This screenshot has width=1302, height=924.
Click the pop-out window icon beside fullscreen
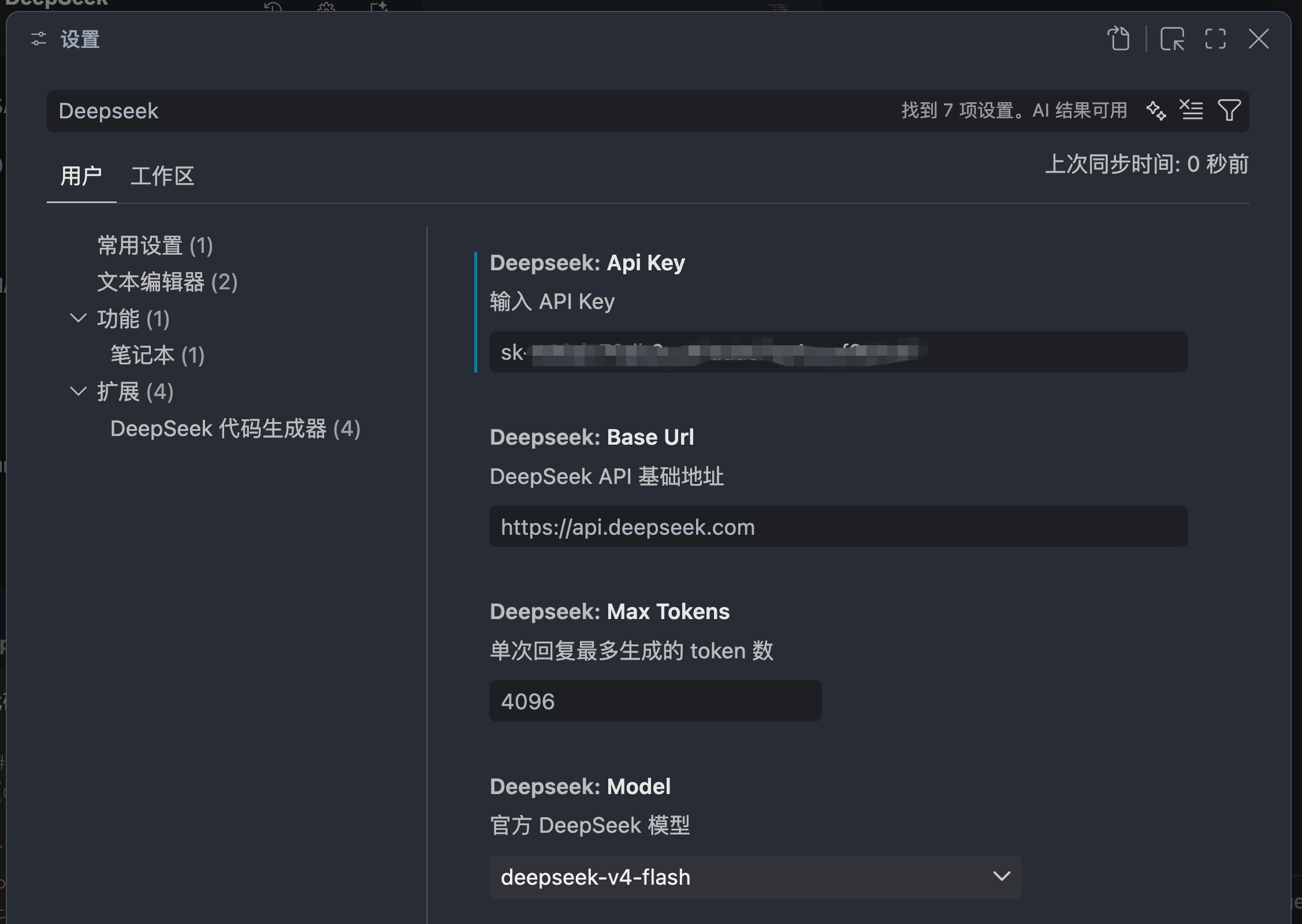pyautogui.click(x=1172, y=39)
